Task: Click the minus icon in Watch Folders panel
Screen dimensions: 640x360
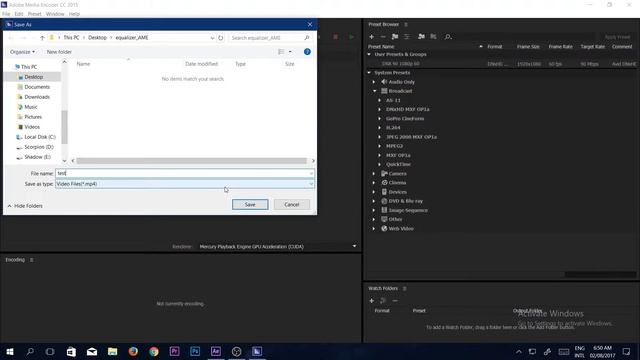Action: (395, 301)
